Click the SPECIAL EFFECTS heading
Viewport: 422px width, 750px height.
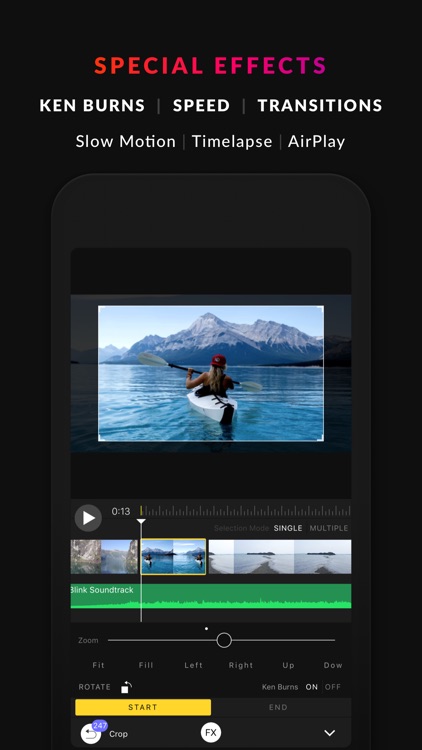210,66
